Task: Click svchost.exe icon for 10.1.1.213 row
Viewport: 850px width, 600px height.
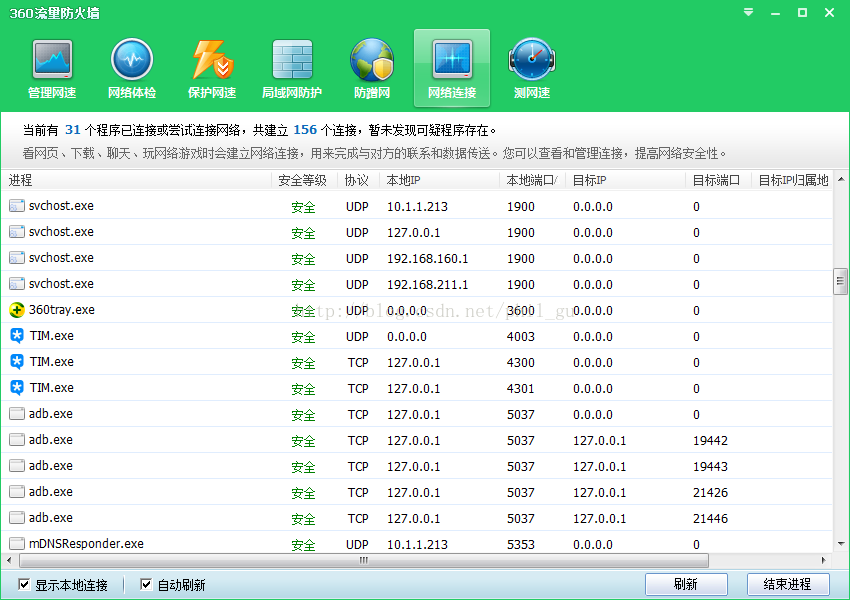Action: (x=17, y=206)
